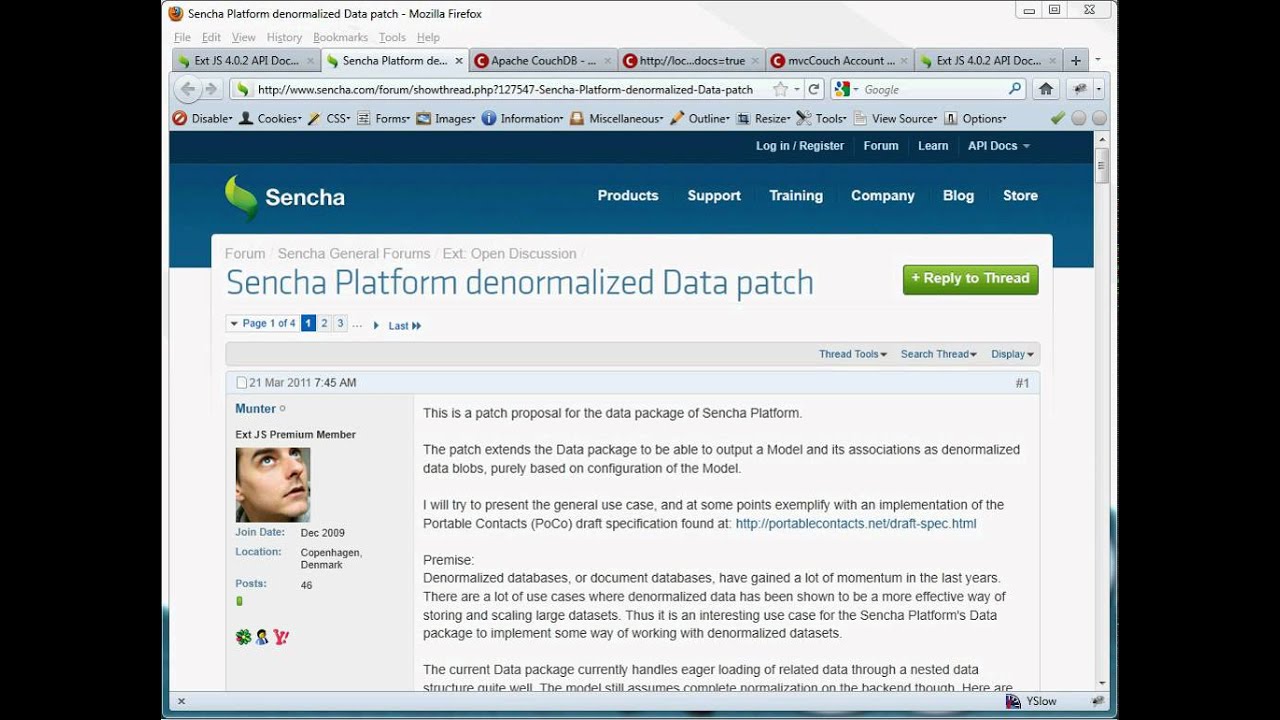The width and height of the screenshot is (1280, 720).
Task: Click the URL address field
Action: pos(505,89)
